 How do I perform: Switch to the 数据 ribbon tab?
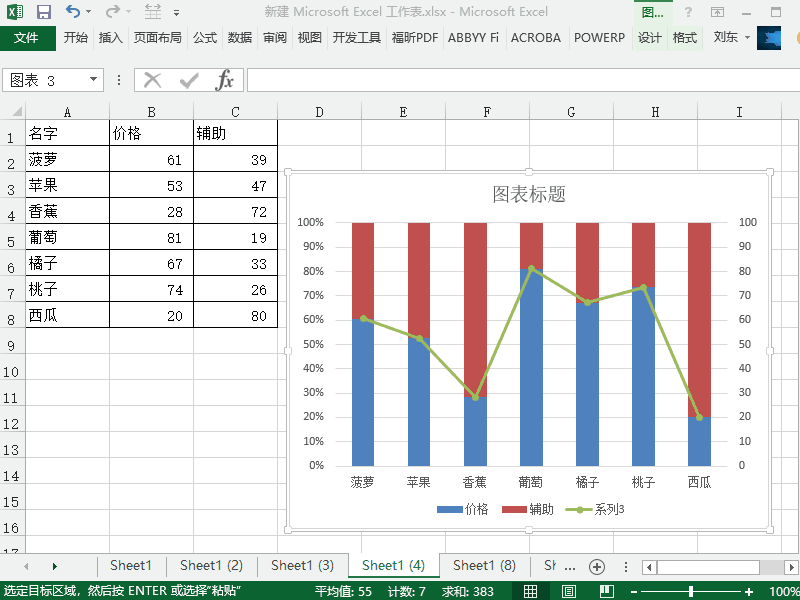pyautogui.click(x=240, y=37)
